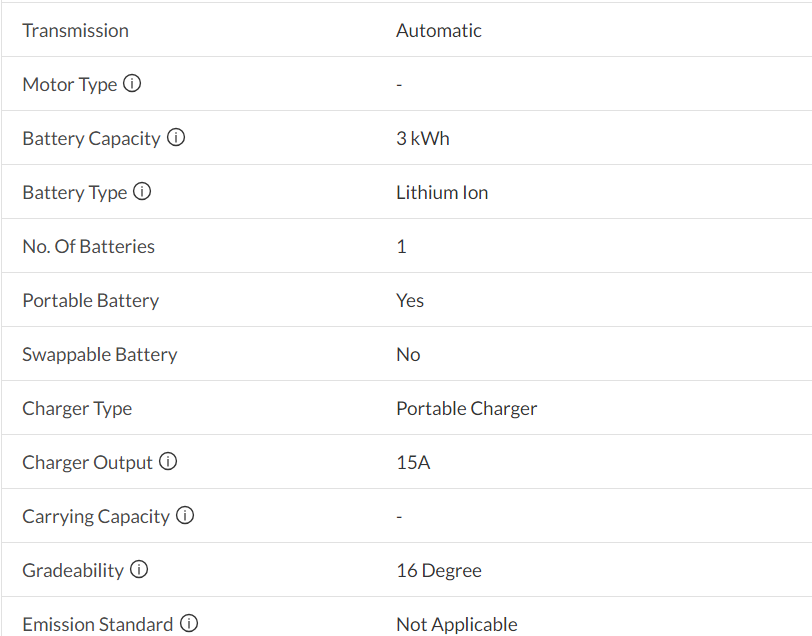Viewport: 812px width, 636px height.
Task: Select the Automatic transmission value
Action: (438, 31)
